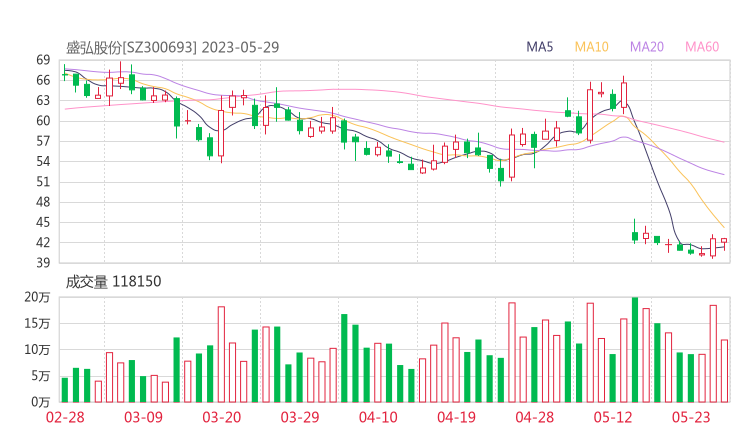Click the 54 price axis label

pos(43,161)
